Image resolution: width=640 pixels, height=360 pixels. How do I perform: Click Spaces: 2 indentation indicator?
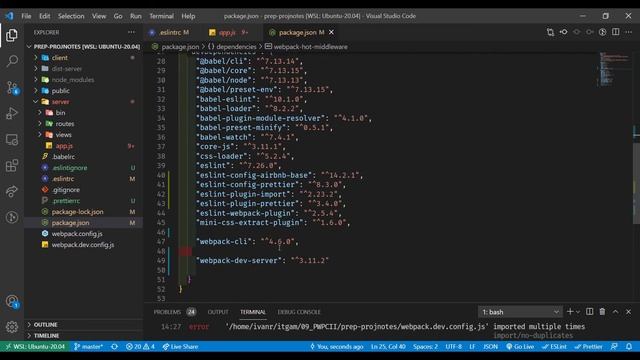click(x=425, y=347)
